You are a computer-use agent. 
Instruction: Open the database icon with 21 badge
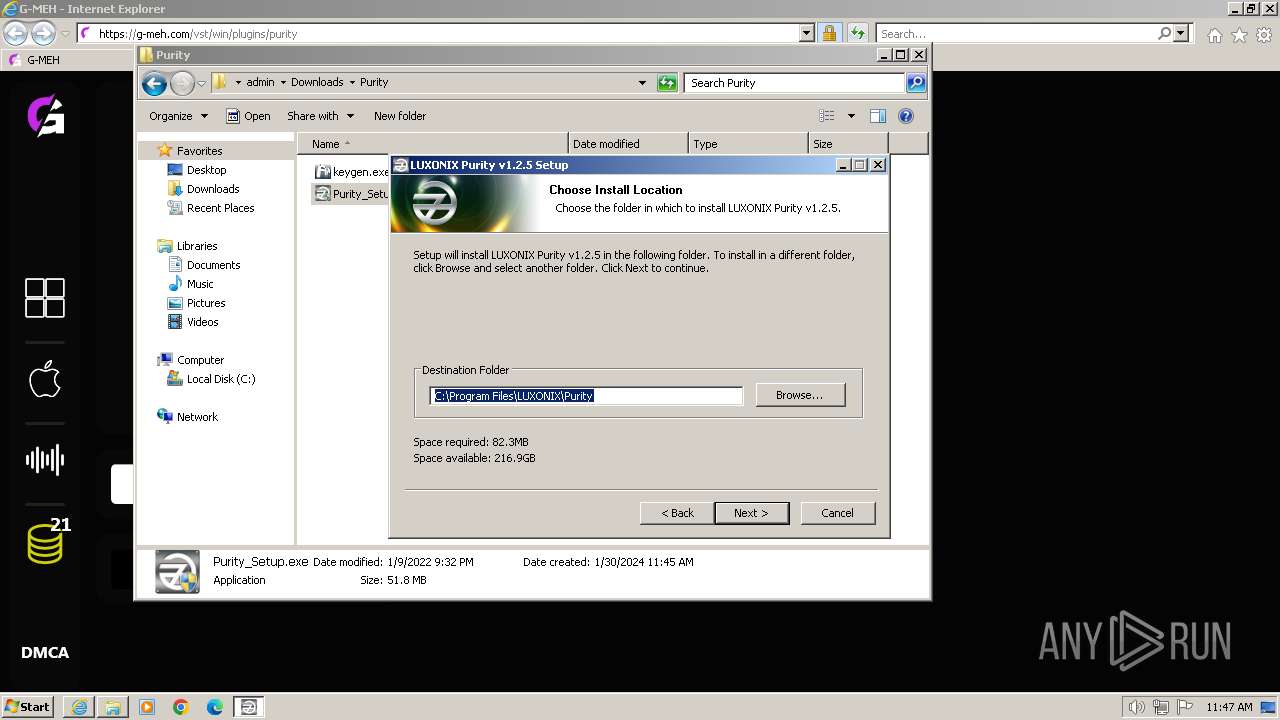point(46,541)
